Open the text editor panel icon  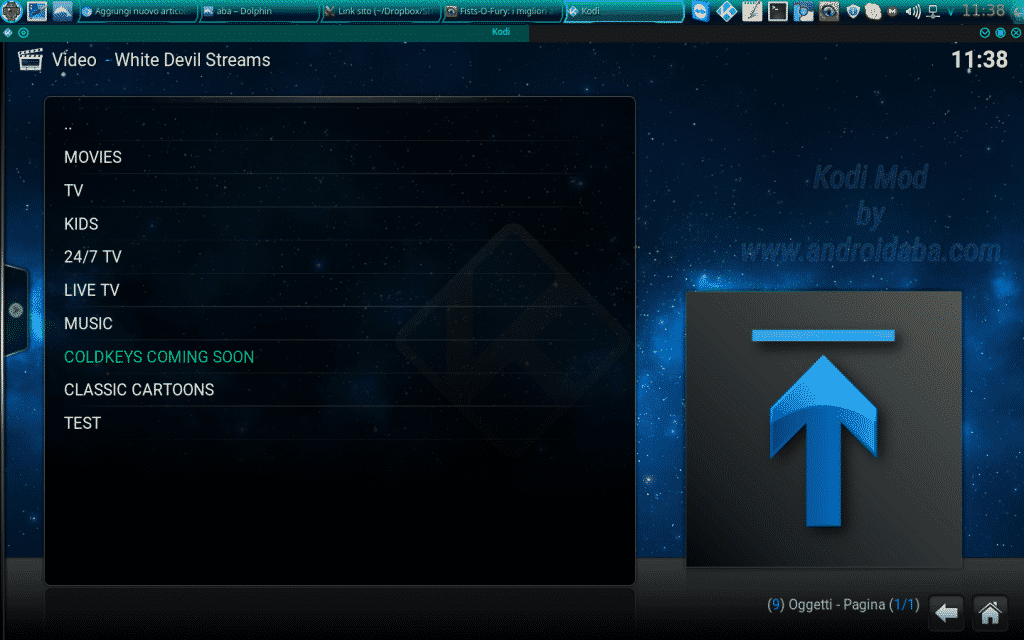752,11
